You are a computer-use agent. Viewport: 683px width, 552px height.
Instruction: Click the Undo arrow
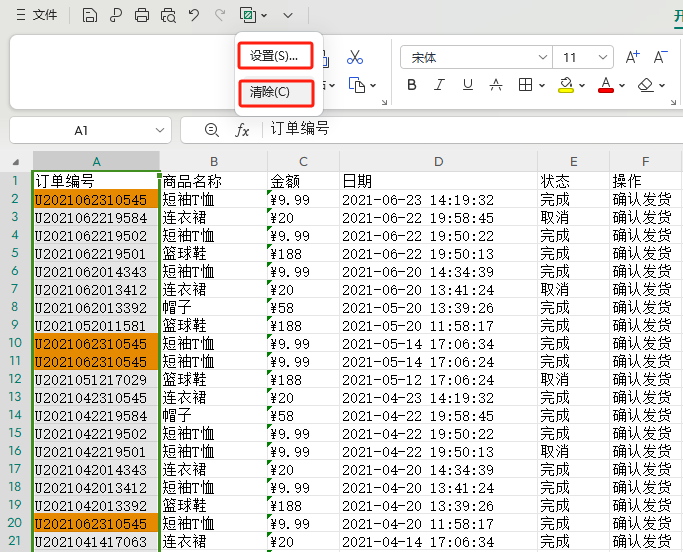click(x=194, y=15)
